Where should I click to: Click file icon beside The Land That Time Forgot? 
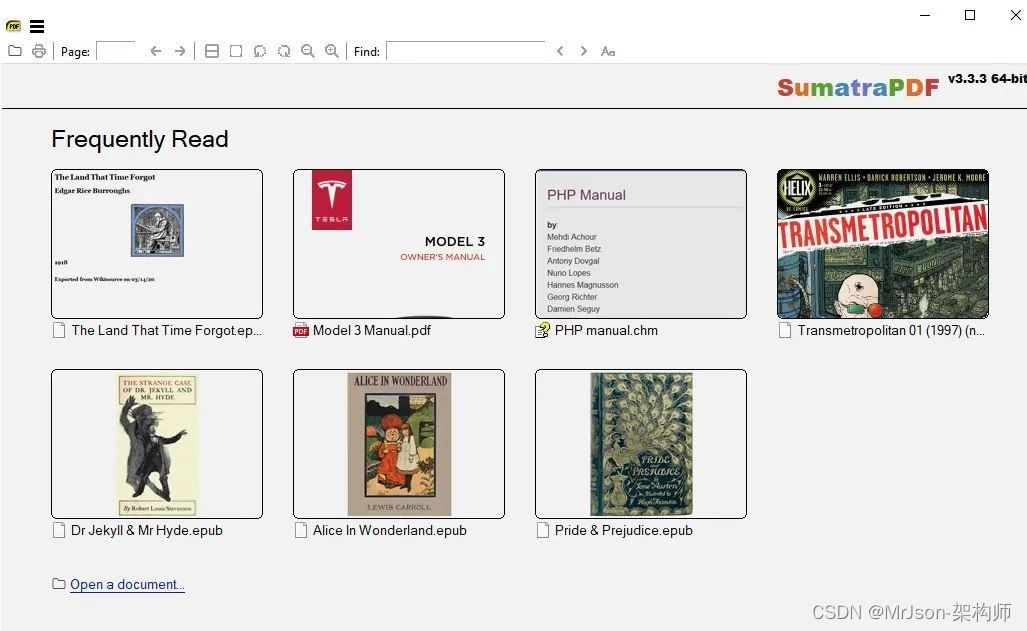[x=59, y=330]
